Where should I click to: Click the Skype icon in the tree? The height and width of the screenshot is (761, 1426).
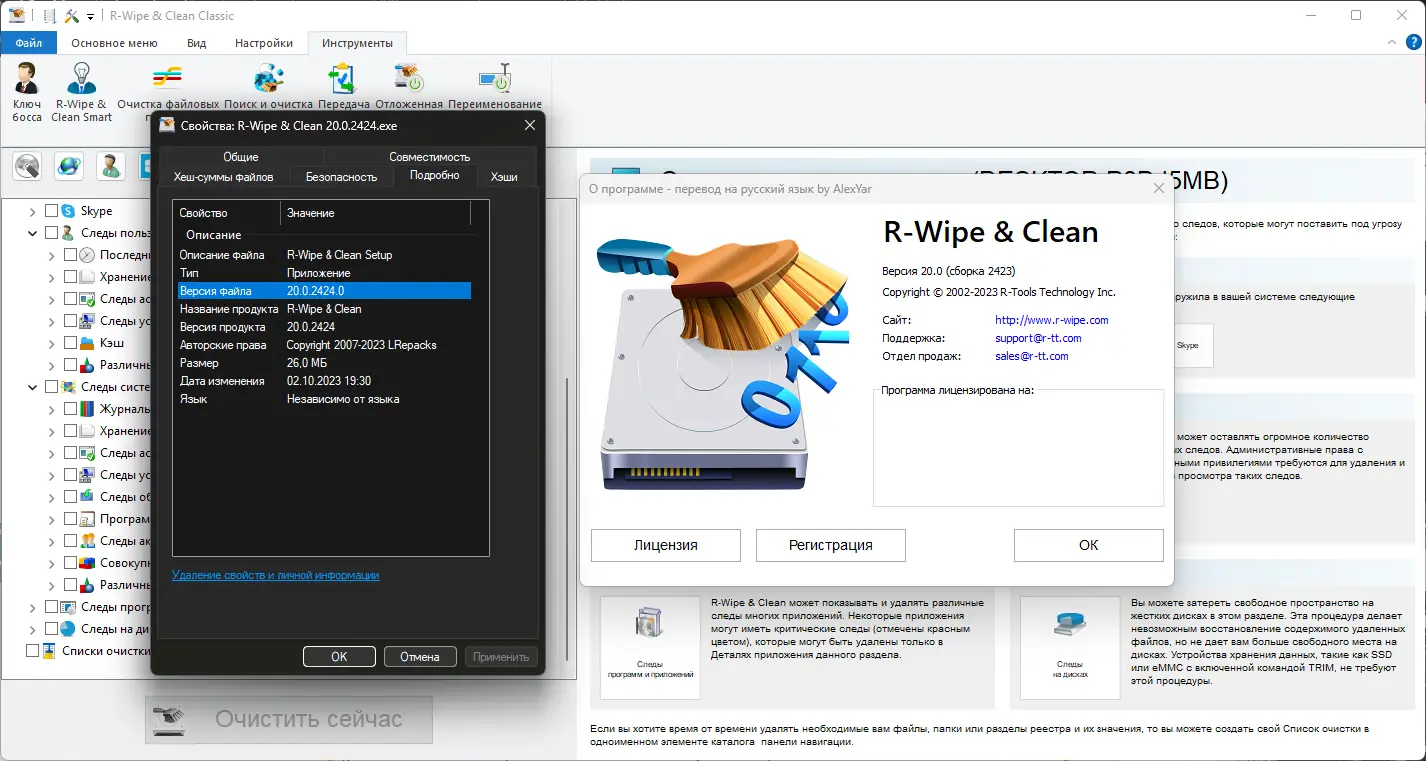coord(68,211)
